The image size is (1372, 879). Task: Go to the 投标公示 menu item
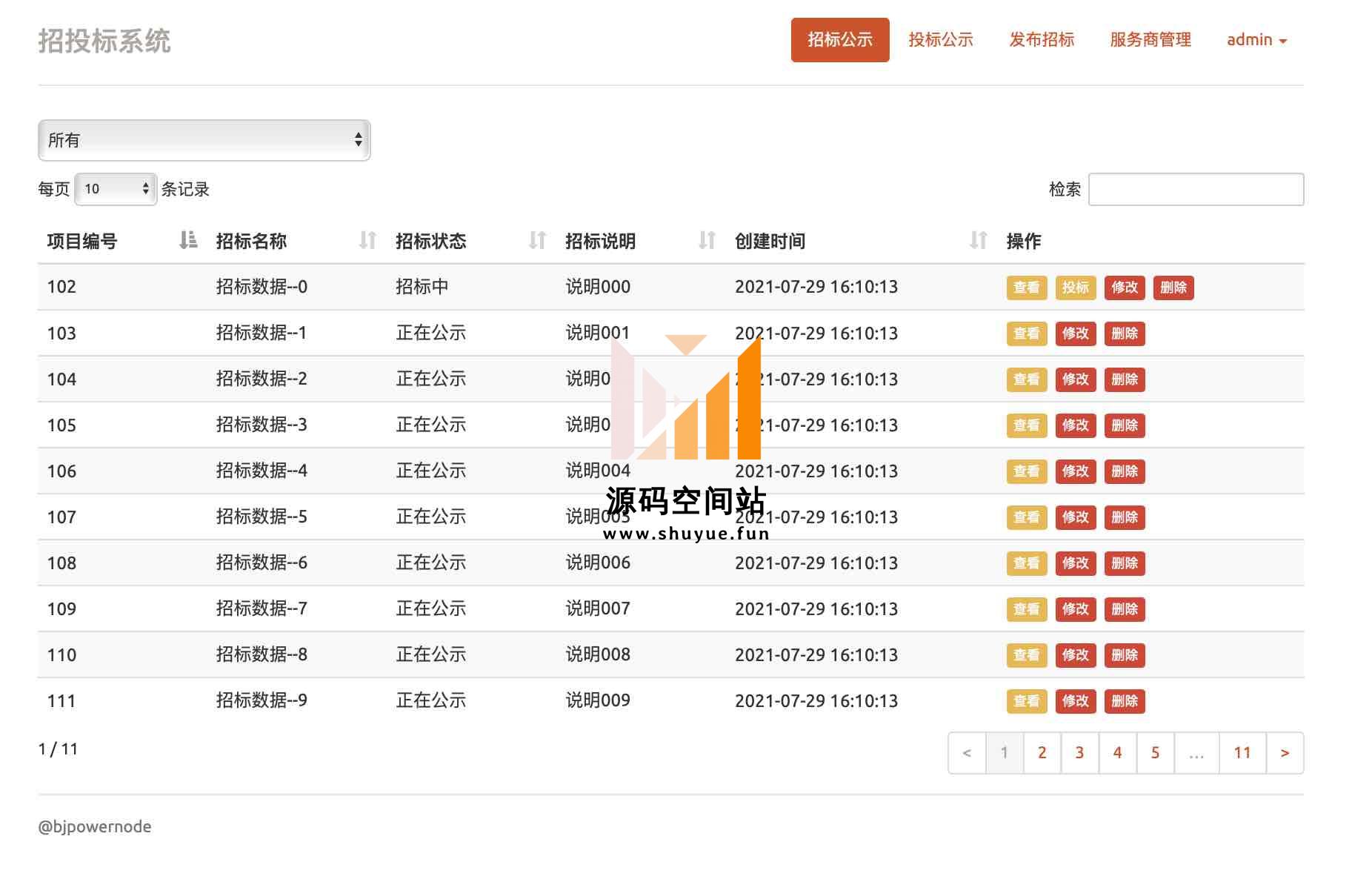click(941, 40)
